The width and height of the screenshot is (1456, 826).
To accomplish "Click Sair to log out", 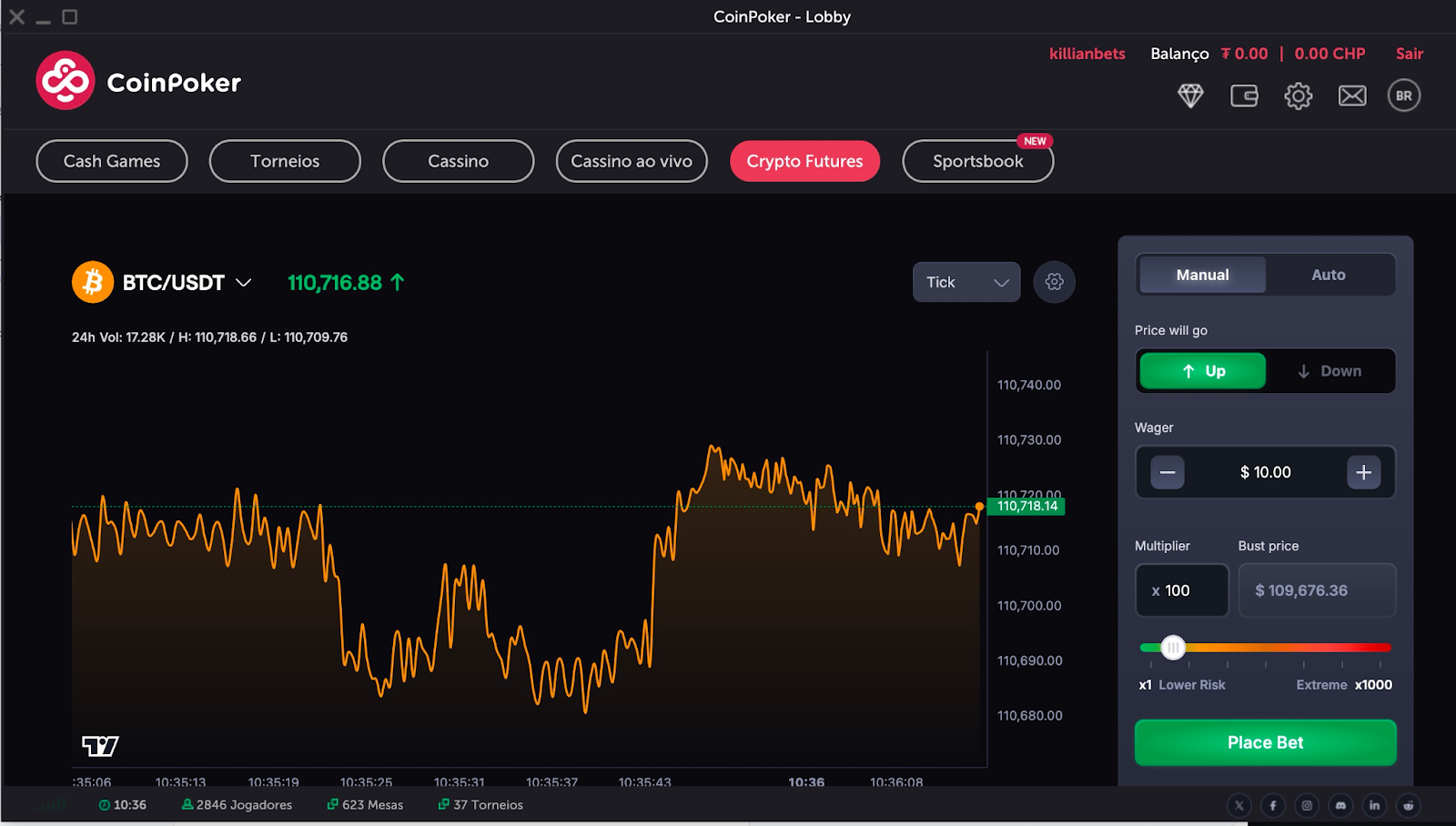I will click(1409, 54).
